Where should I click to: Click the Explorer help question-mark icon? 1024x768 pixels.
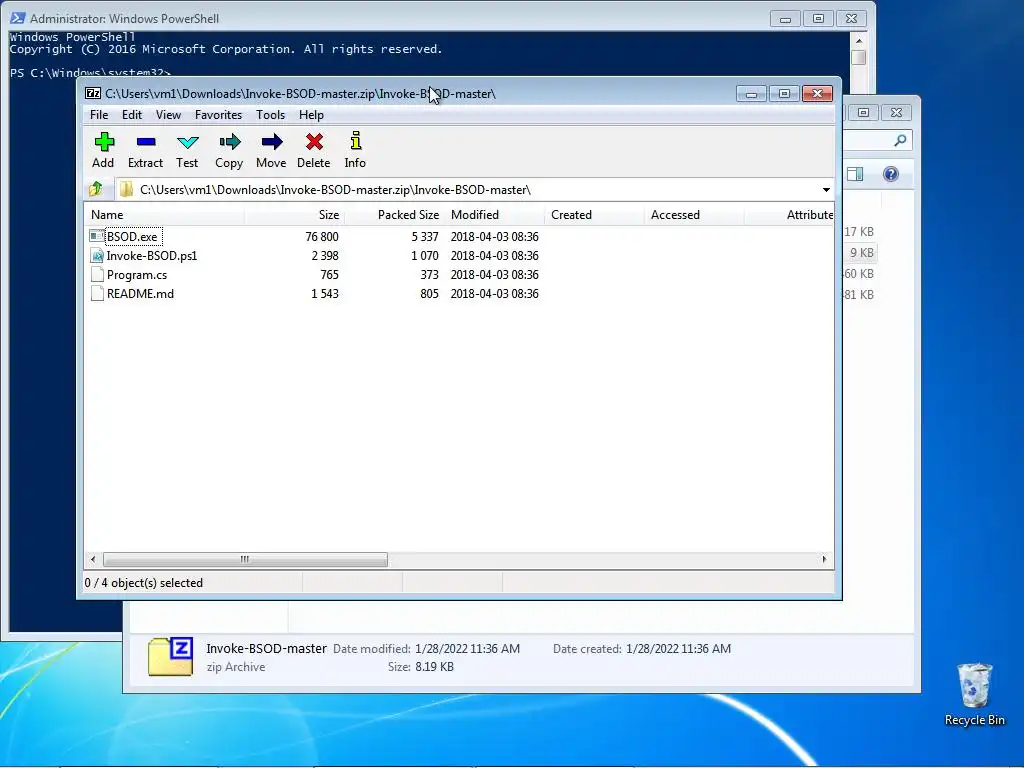(891, 174)
